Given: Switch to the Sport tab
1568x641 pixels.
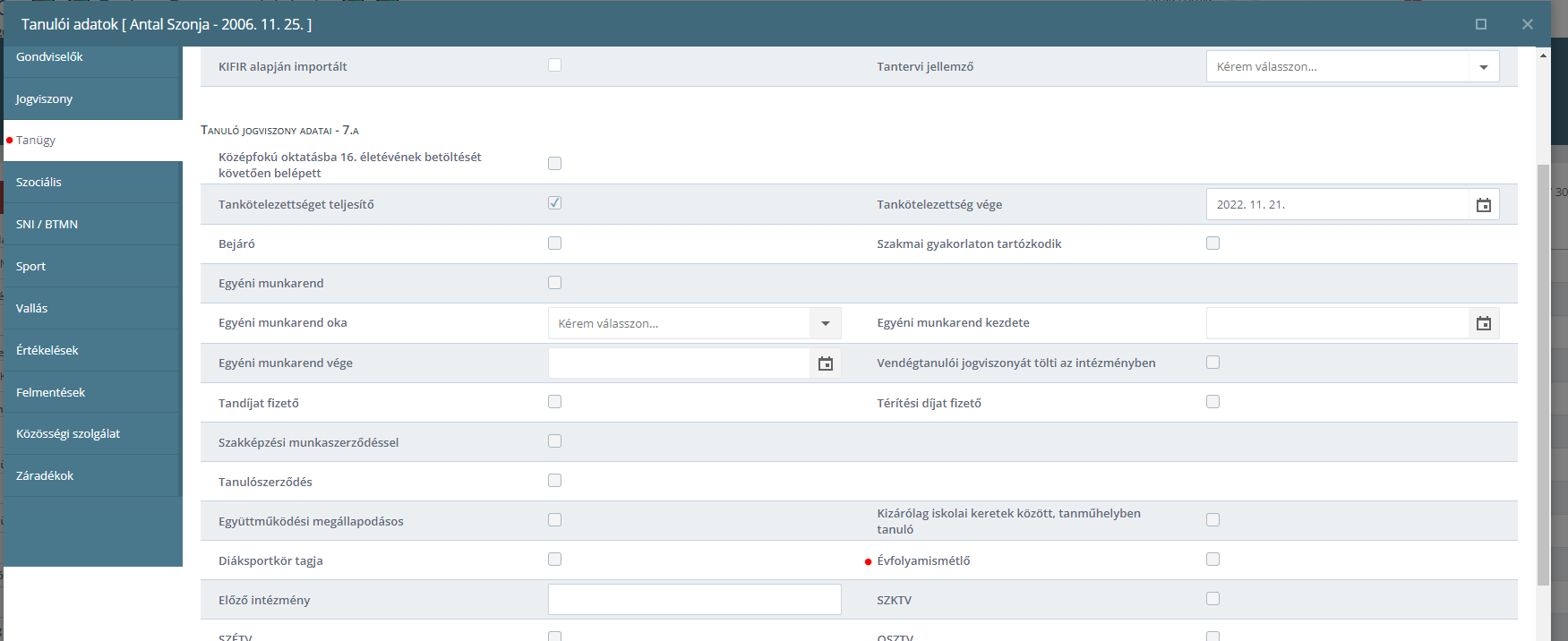Looking at the screenshot, I should click(x=92, y=267).
